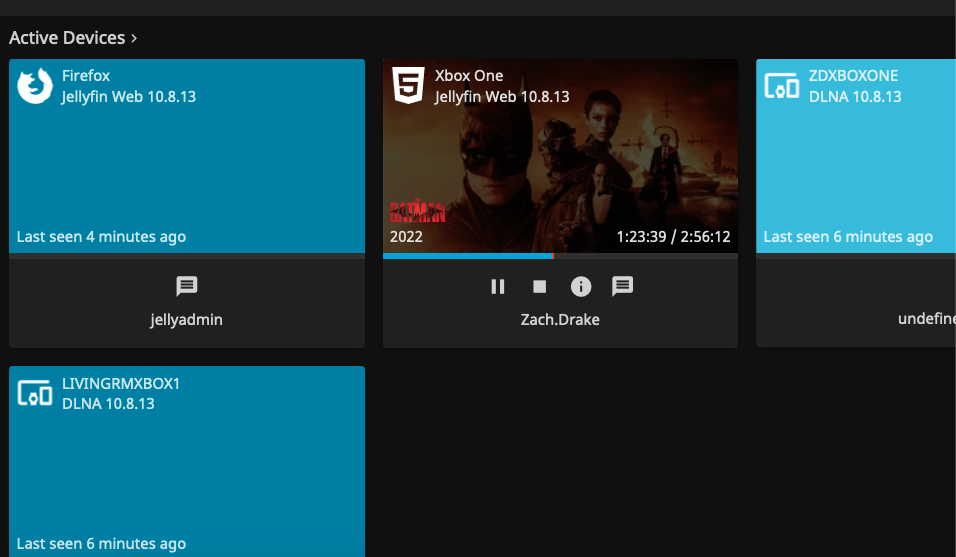The width and height of the screenshot is (956, 557).
Task: Click the Zach.Drake username
Action: [x=560, y=320]
